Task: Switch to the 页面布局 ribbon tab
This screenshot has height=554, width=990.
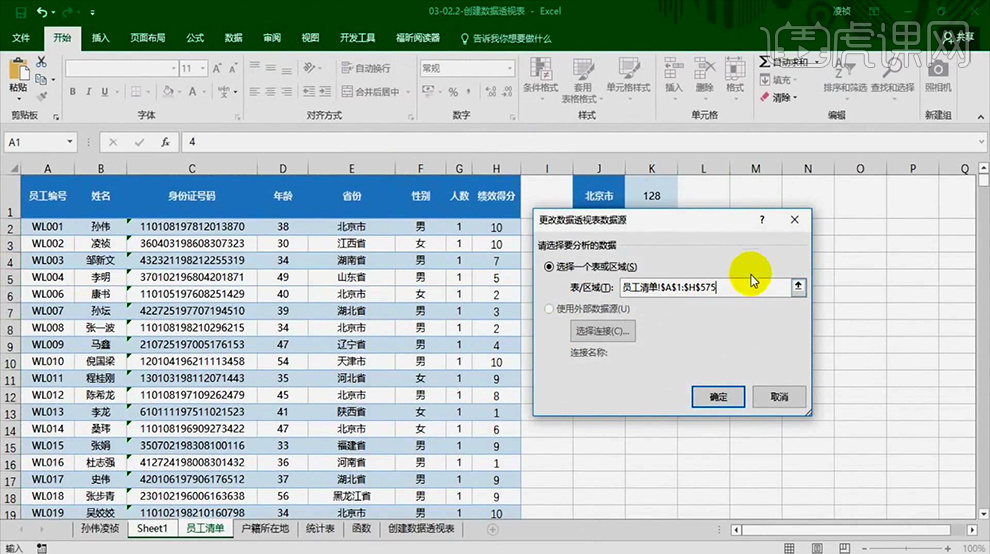Action: tap(148, 39)
